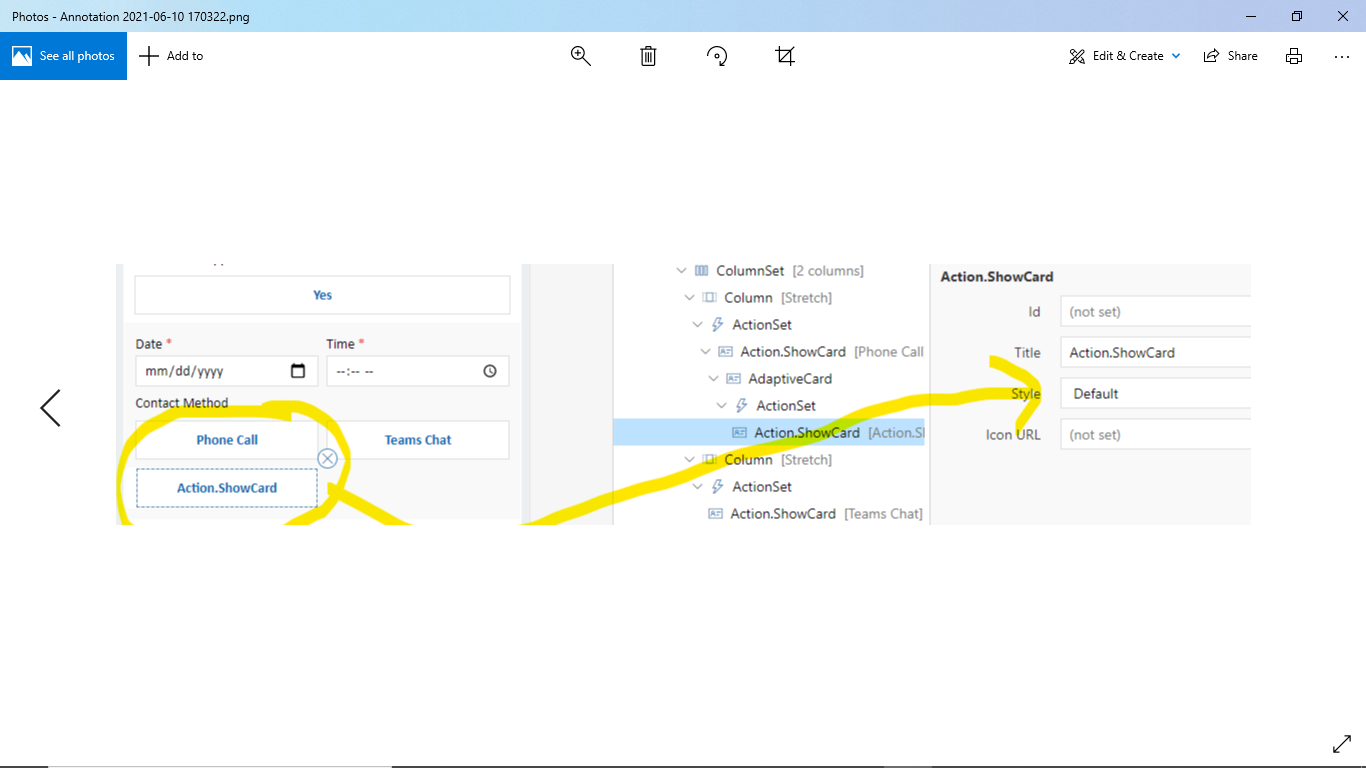
Task: Open the Style dropdown showing Default
Action: (x=1155, y=393)
